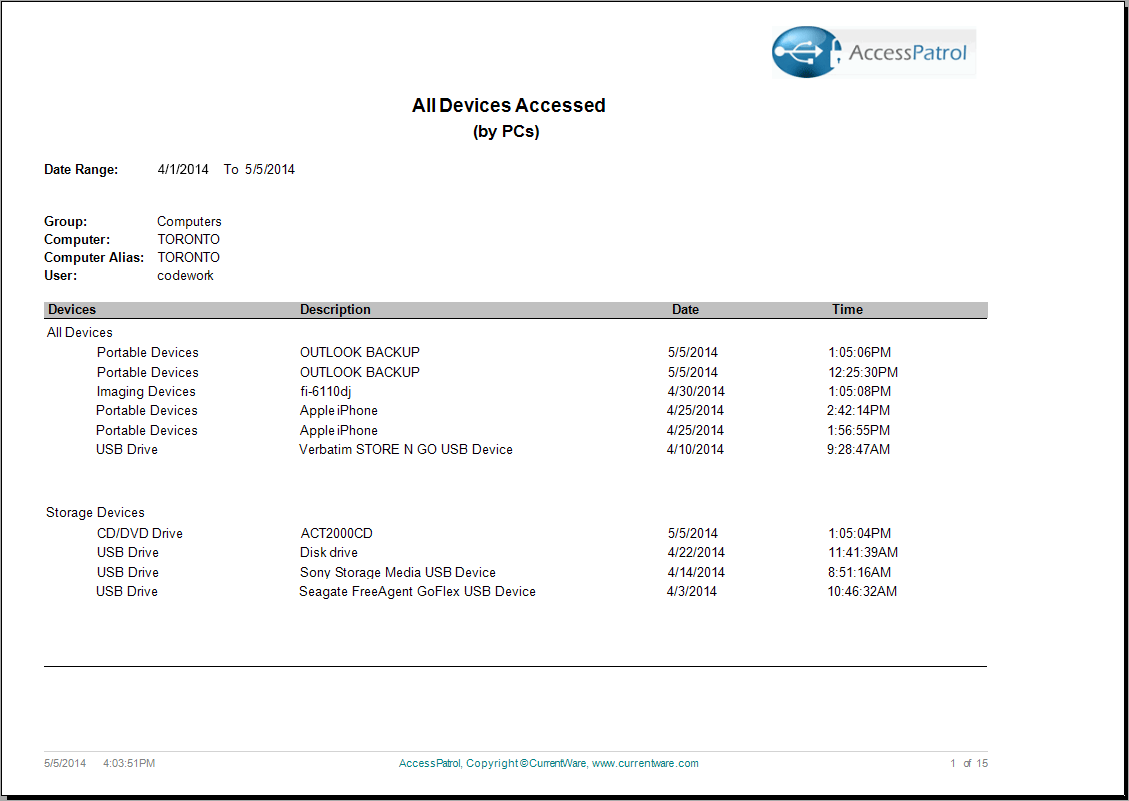Click the date 4/22/2014
The image size is (1129, 801).
tap(696, 552)
